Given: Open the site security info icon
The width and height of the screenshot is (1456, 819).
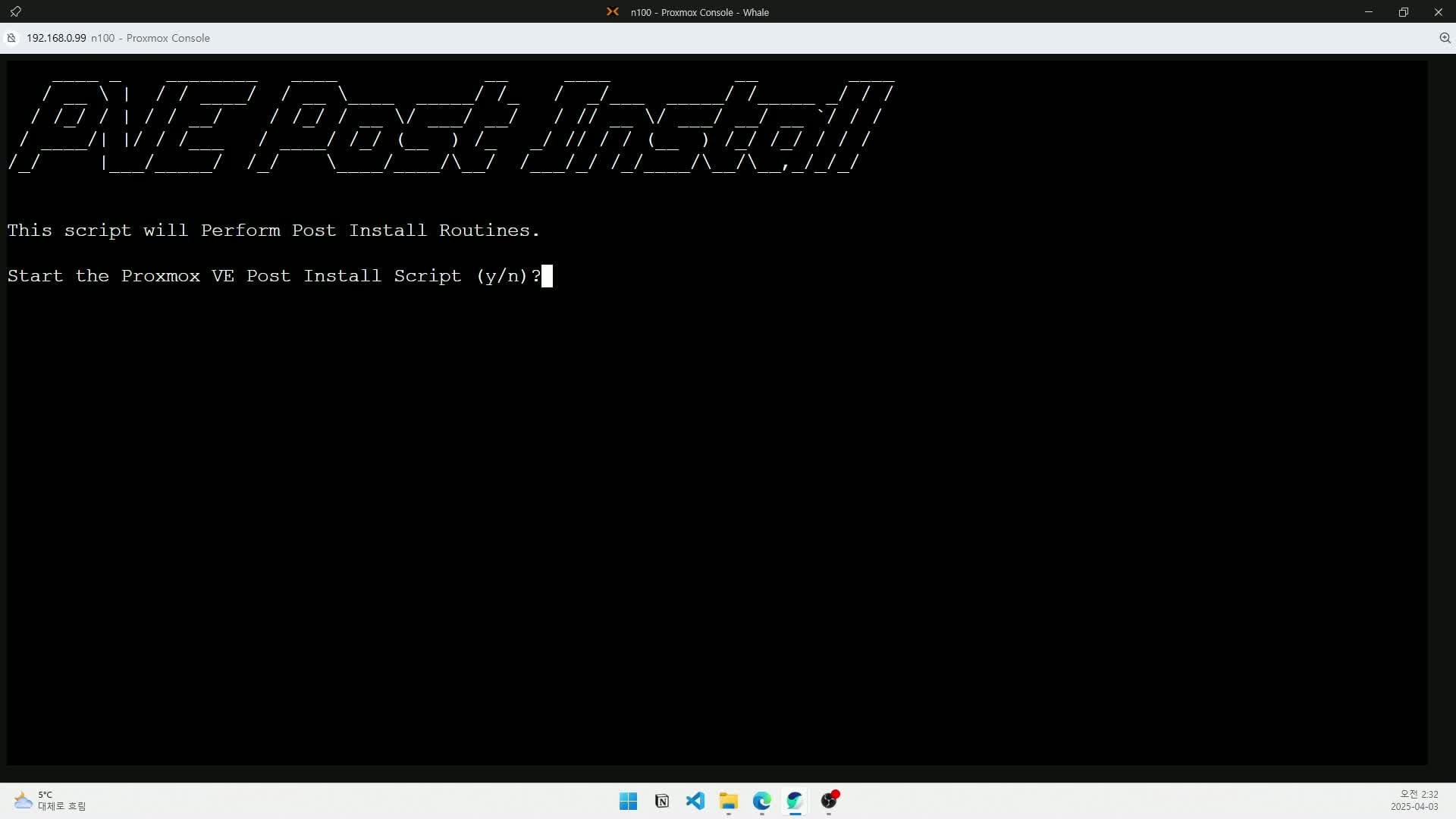Looking at the screenshot, I should click(x=11, y=38).
